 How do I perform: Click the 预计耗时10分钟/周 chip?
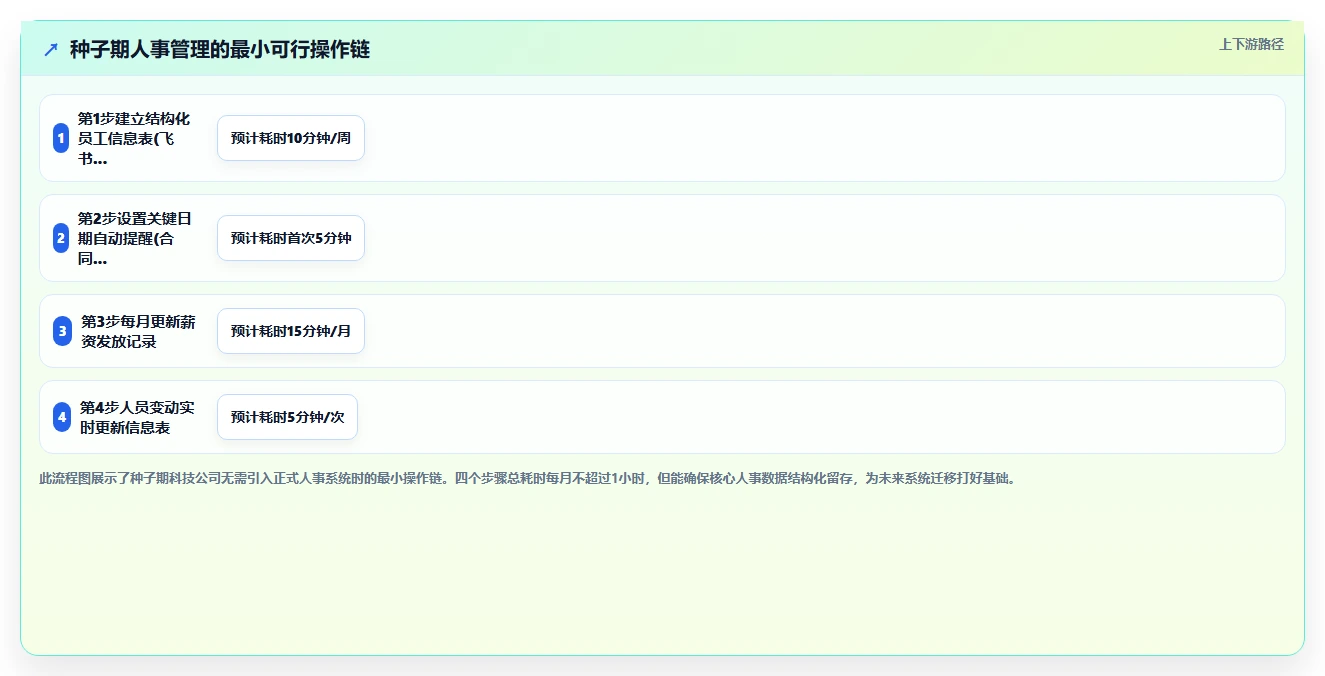click(x=291, y=138)
